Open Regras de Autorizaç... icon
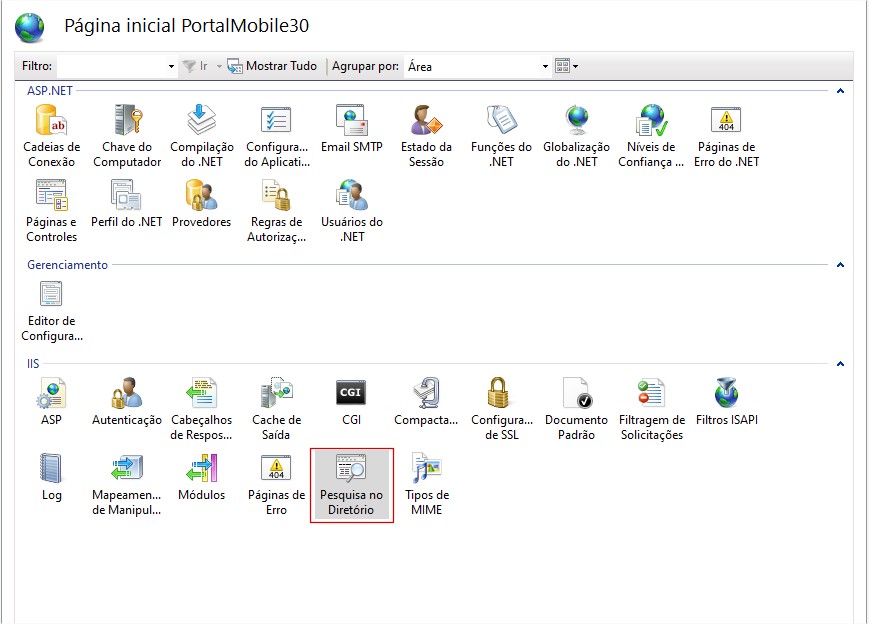 tap(277, 211)
